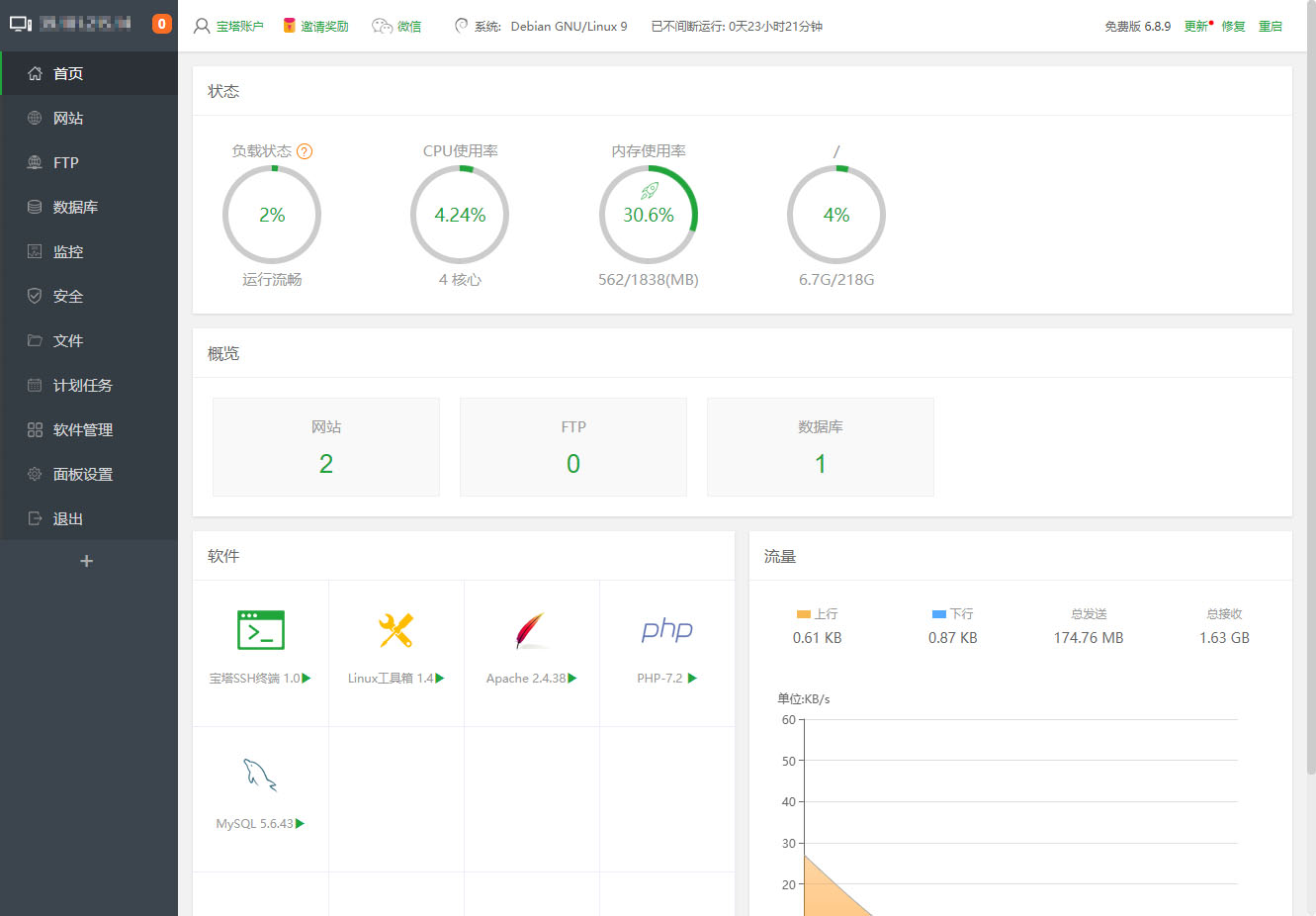Click the memory release rocket icon

[649, 191]
